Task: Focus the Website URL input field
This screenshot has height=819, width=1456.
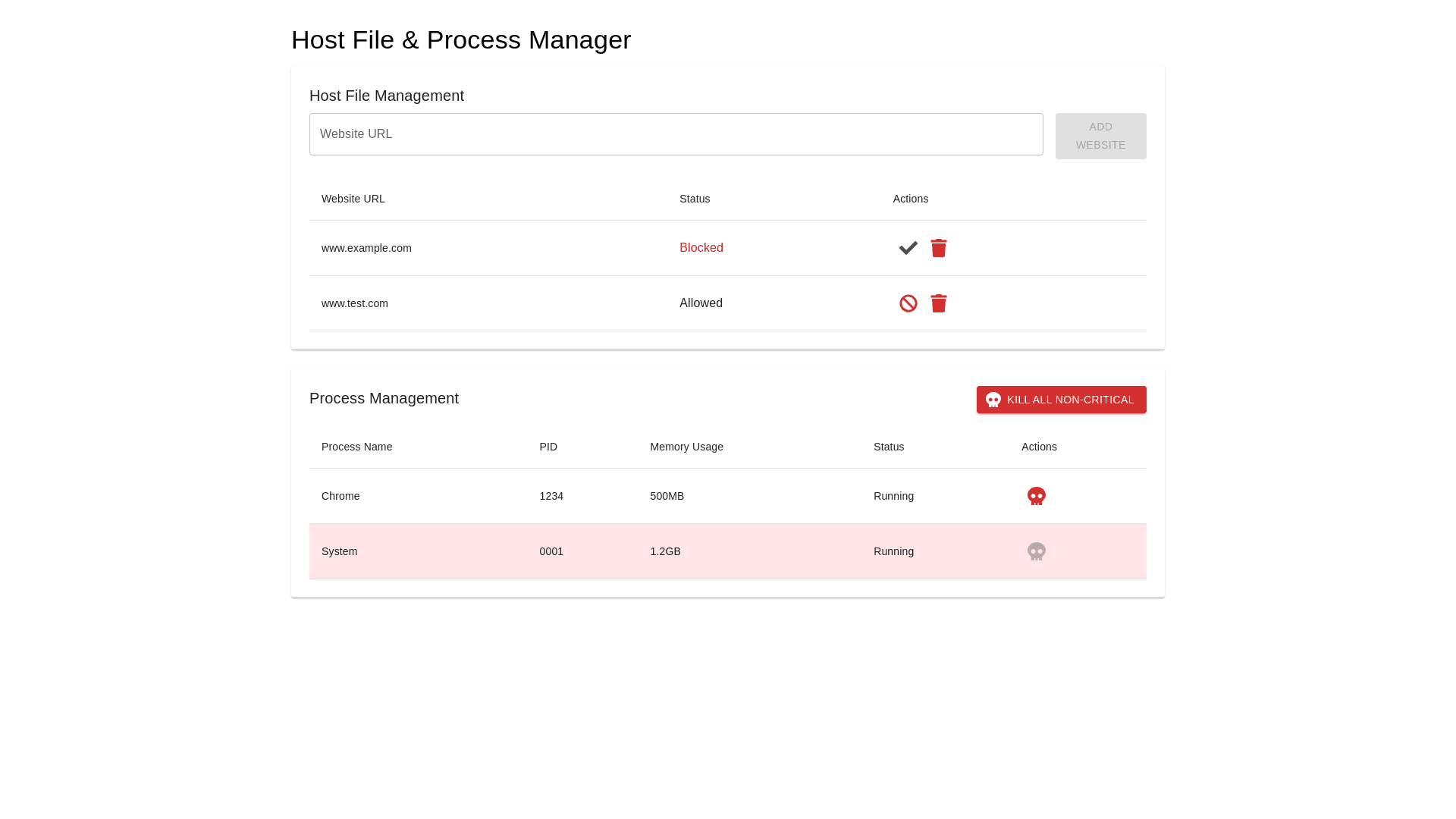Action: click(676, 134)
